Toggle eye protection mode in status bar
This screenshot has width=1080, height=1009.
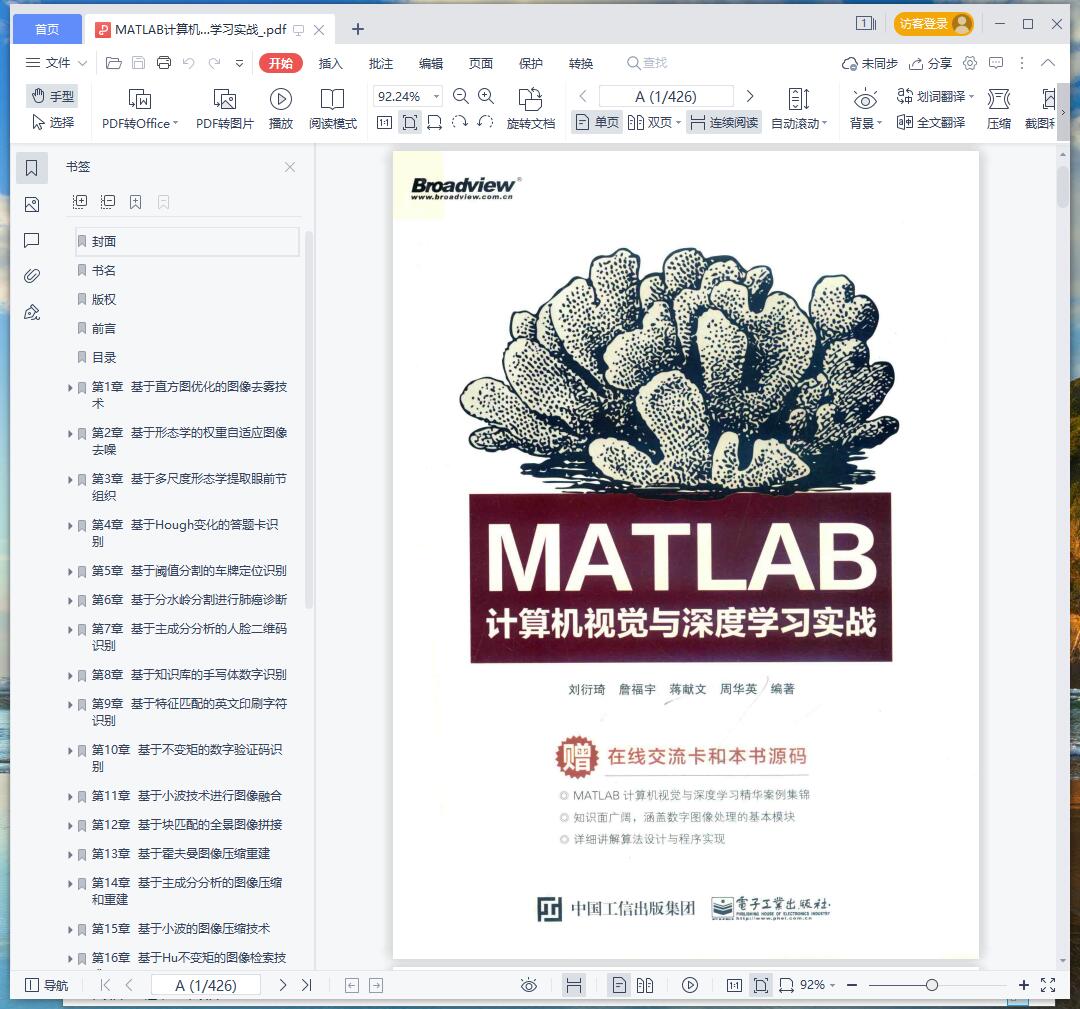point(528,985)
